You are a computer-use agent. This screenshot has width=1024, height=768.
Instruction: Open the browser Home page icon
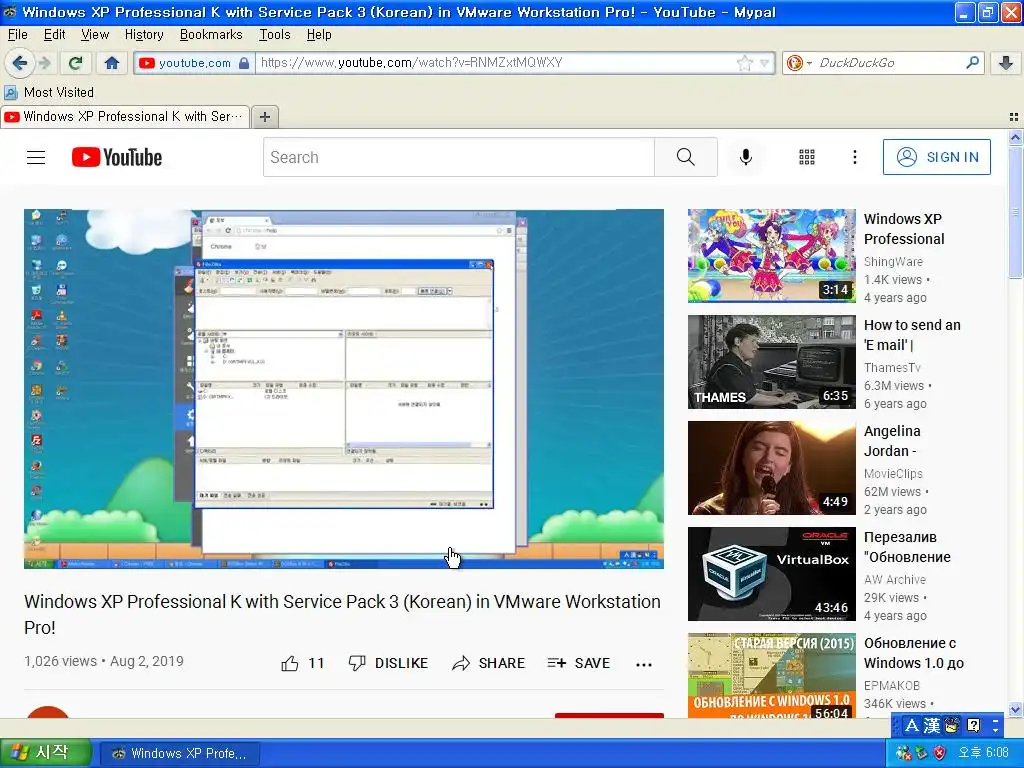pyautogui.click(x=112, y=63)
